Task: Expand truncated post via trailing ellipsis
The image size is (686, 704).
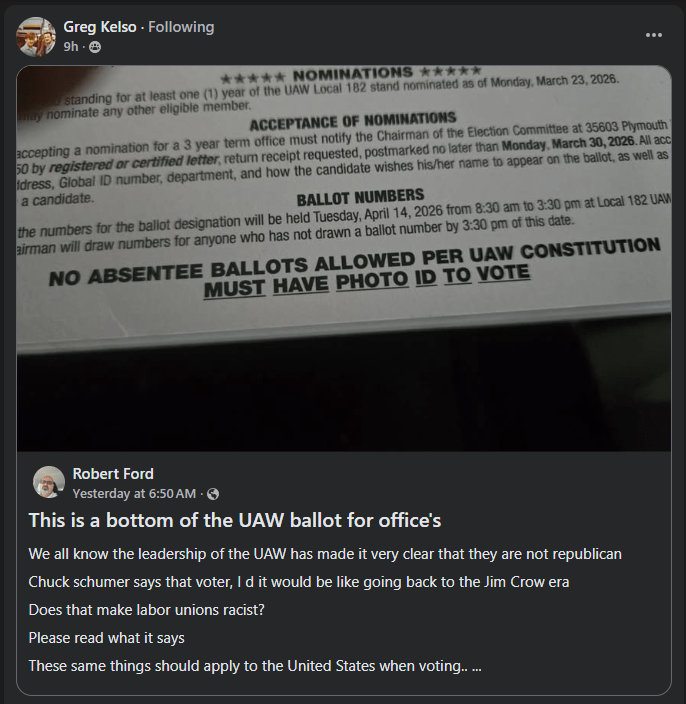Action: [477, 666]
